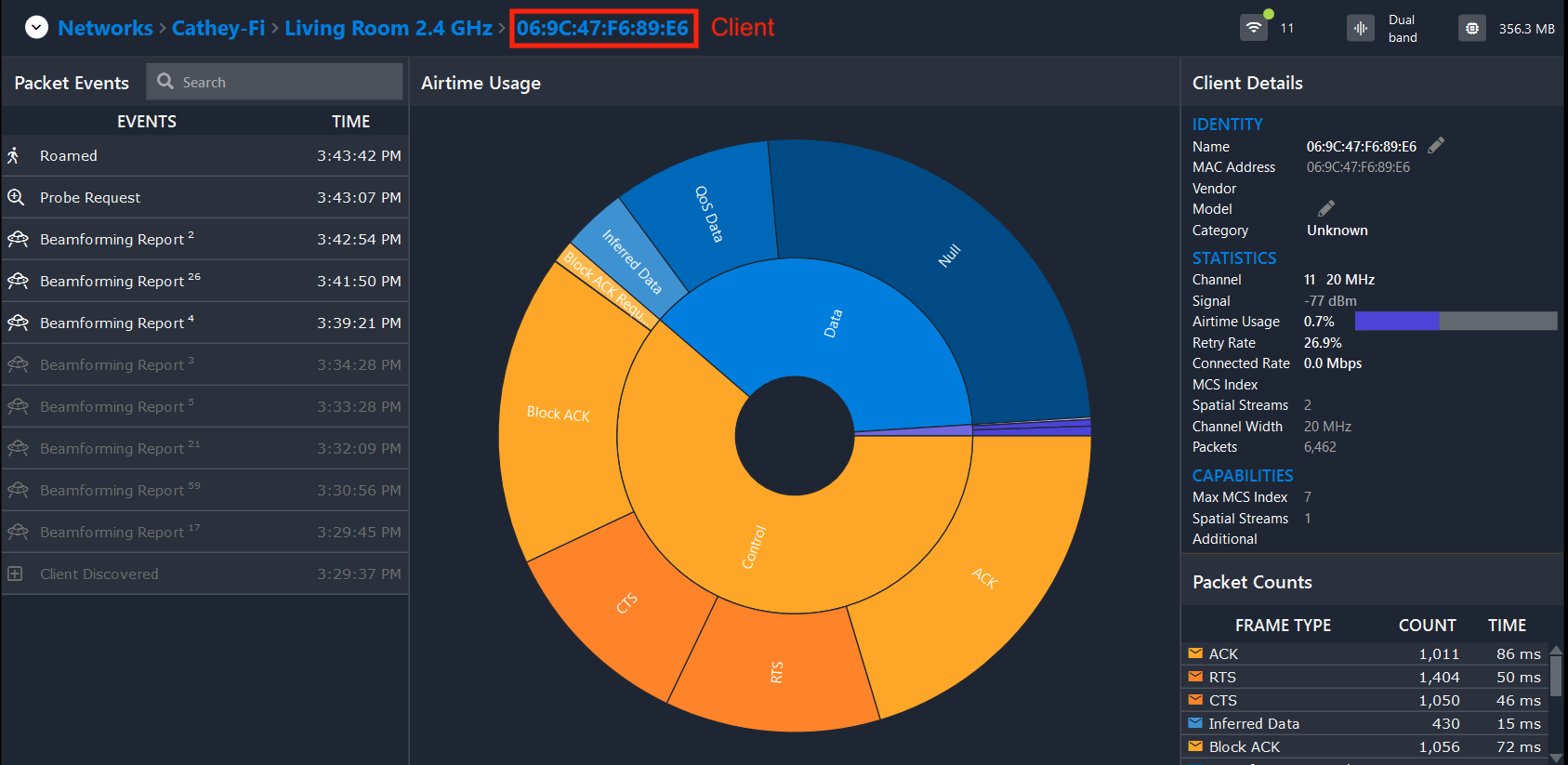Click the Block ACK row envelope icon
1568x765 pixels.
1195,746
